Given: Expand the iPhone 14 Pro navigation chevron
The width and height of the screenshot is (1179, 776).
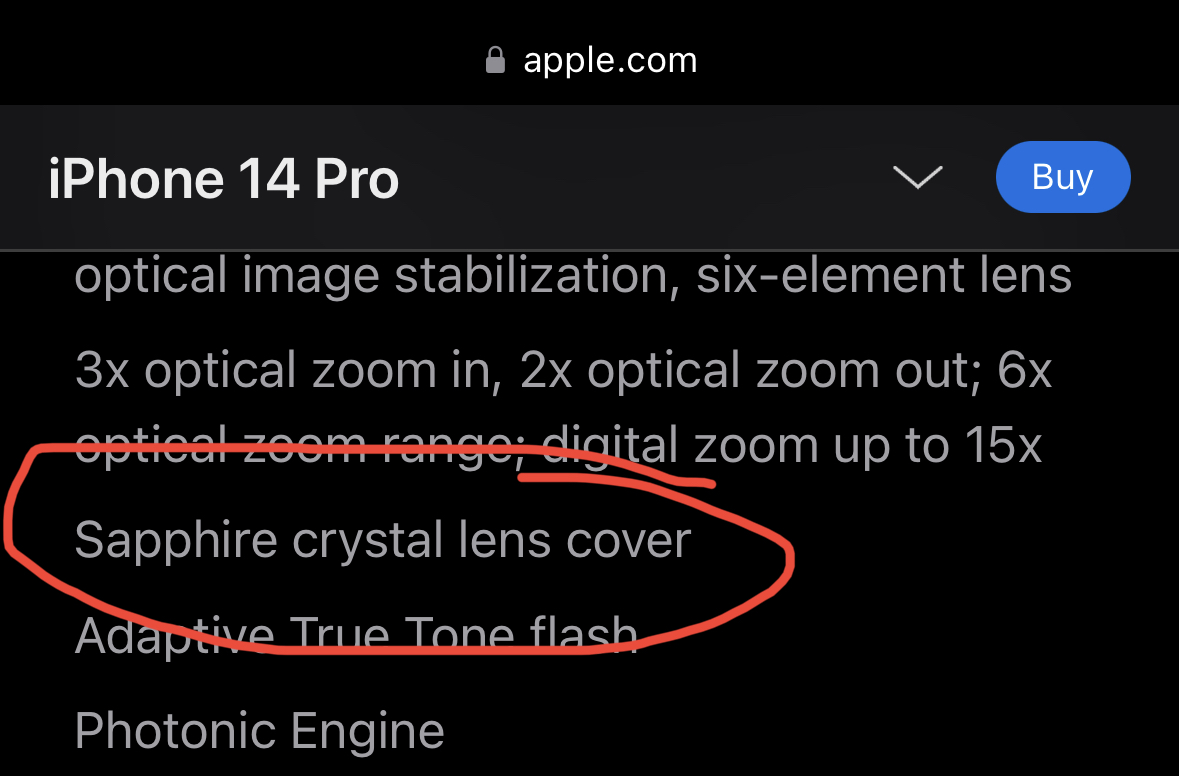Looking at the screenshot, I should click(917, 177).
